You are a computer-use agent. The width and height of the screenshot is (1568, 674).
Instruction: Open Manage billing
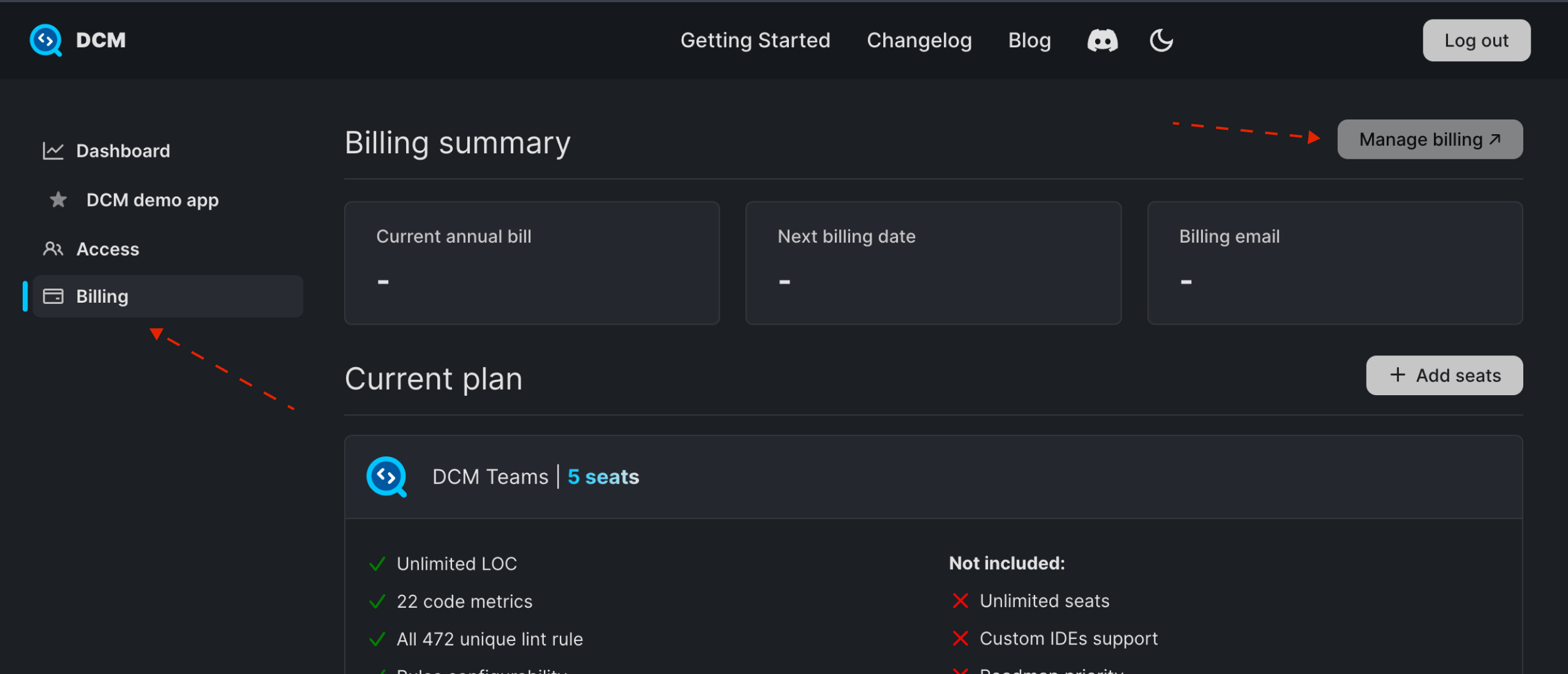1430,139
